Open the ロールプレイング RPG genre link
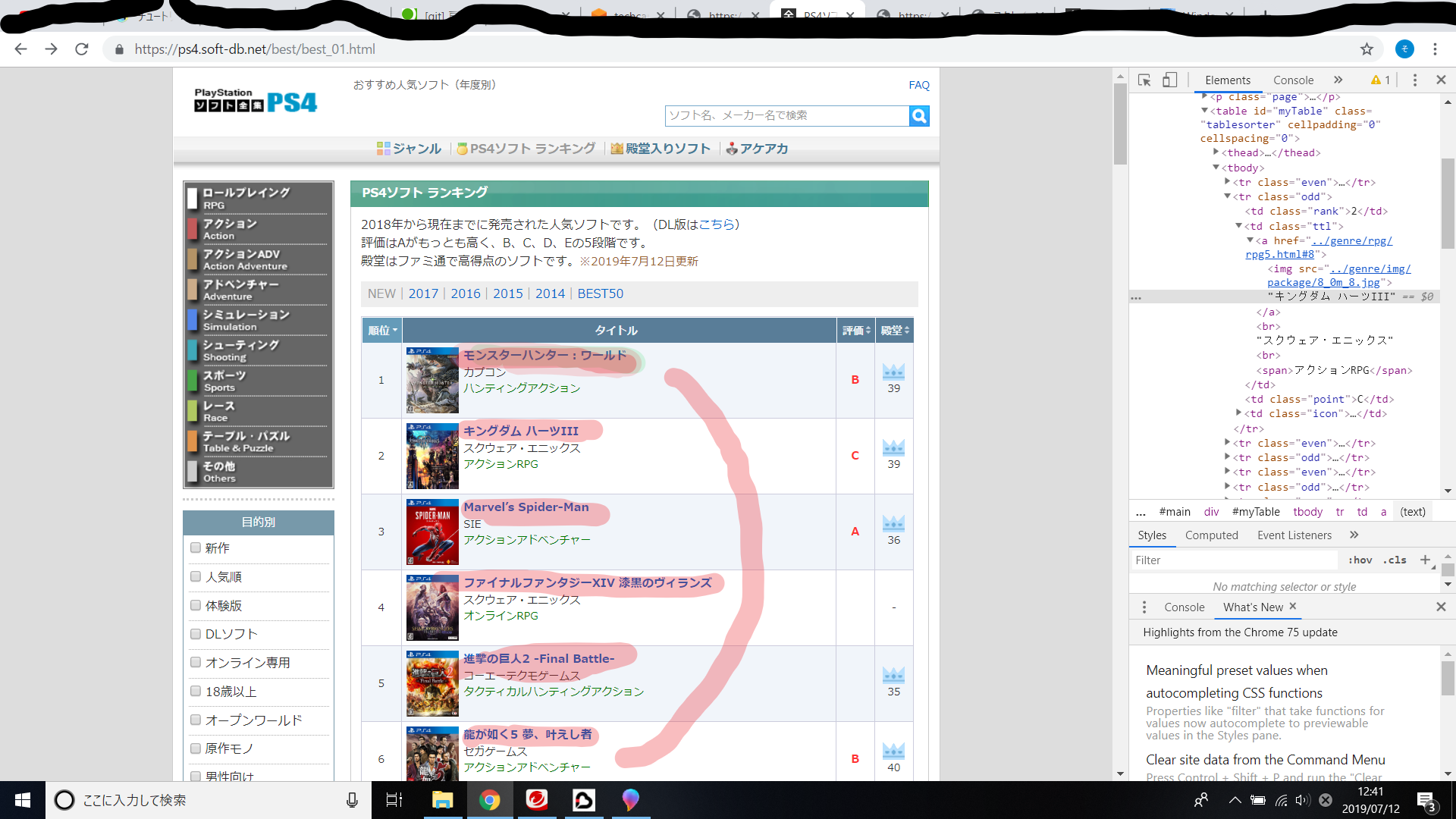 click(x=258, y=199)
